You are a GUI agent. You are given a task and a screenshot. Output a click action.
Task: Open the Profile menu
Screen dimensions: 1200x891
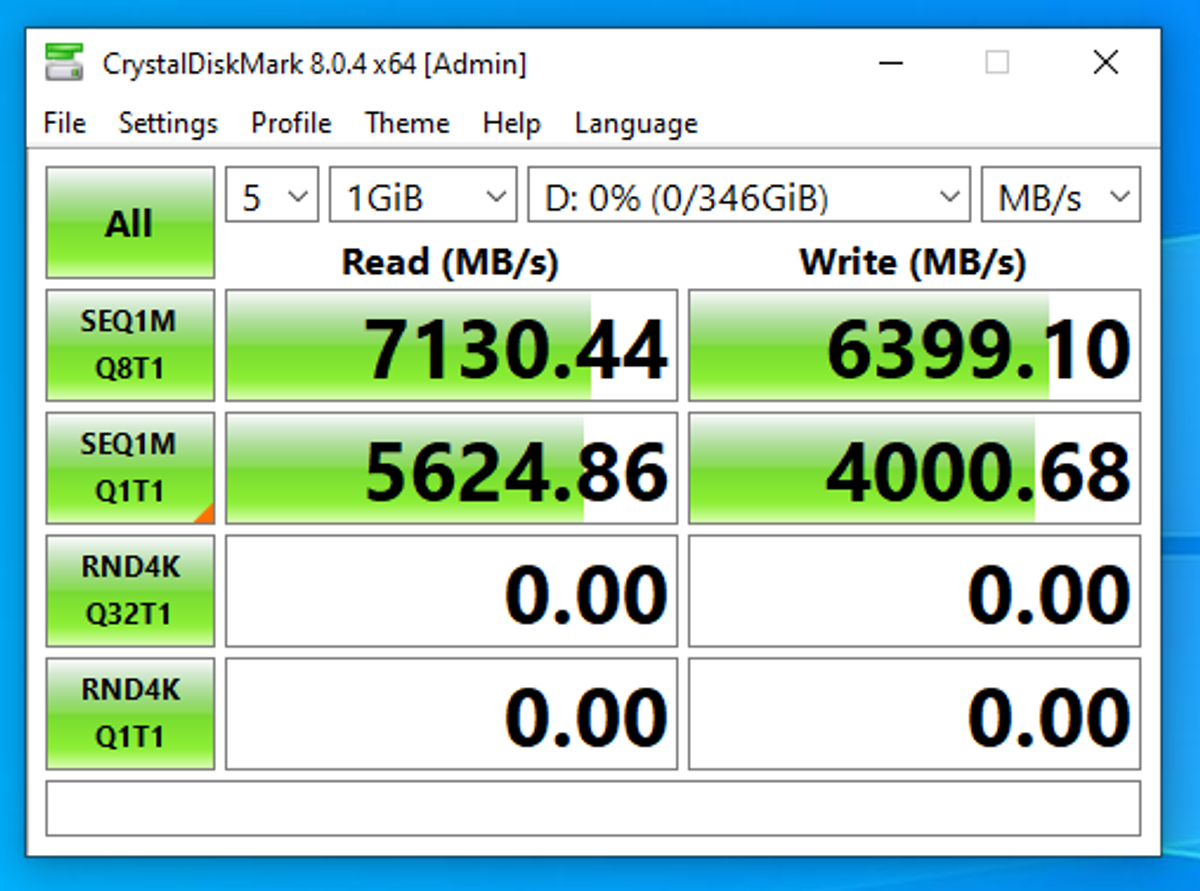point(291,123)
